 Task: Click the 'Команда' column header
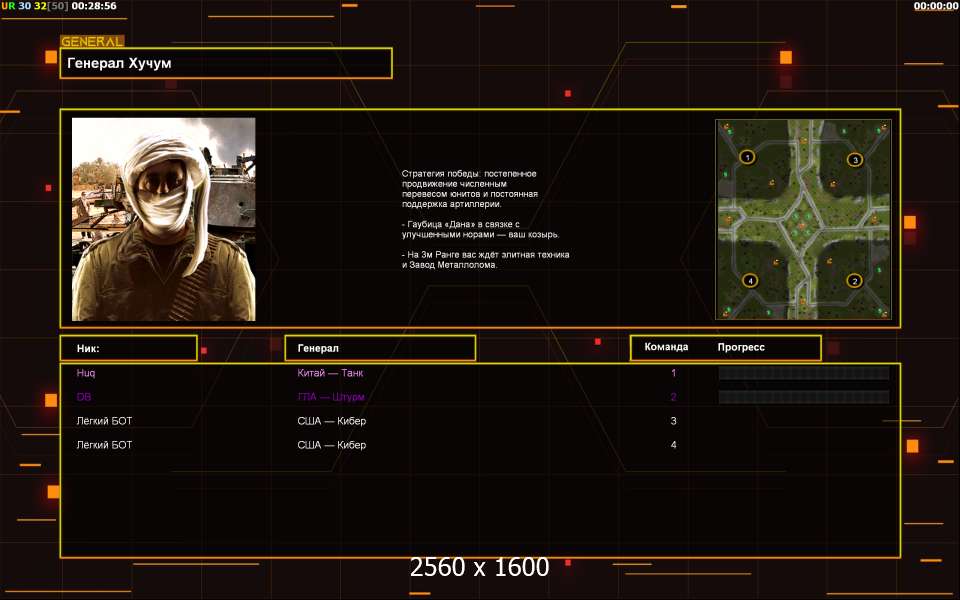click(x=666, y=347)
